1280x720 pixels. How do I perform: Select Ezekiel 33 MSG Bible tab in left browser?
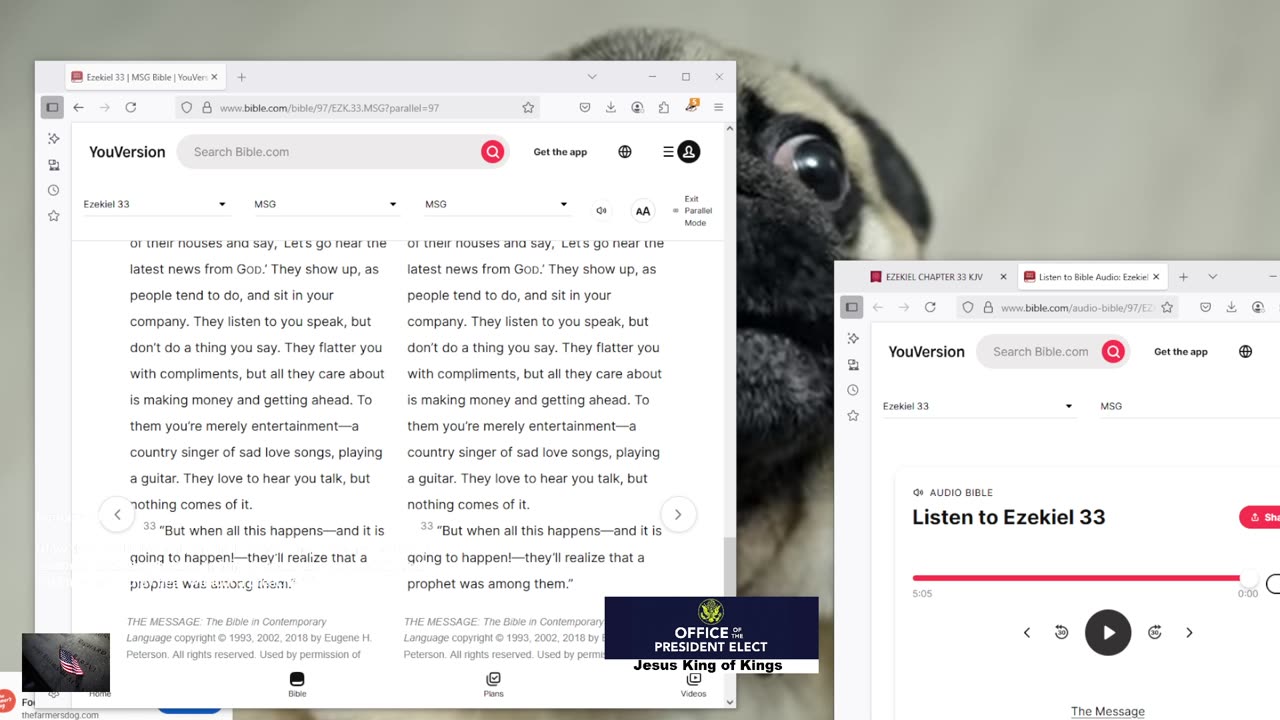click(144, 77)
